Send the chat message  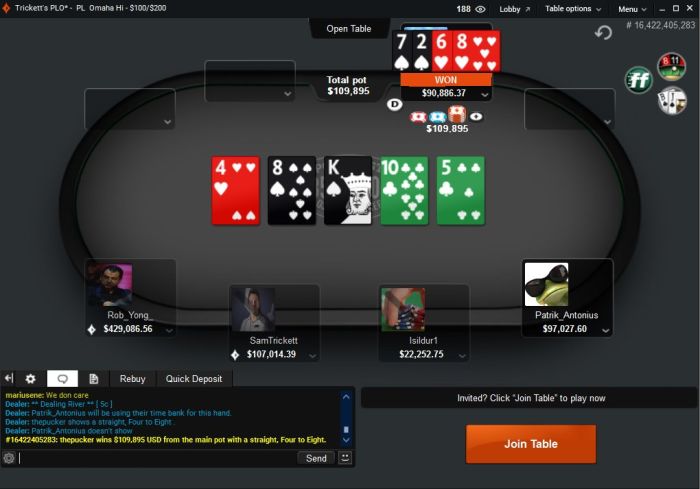[x=316, y=458]
